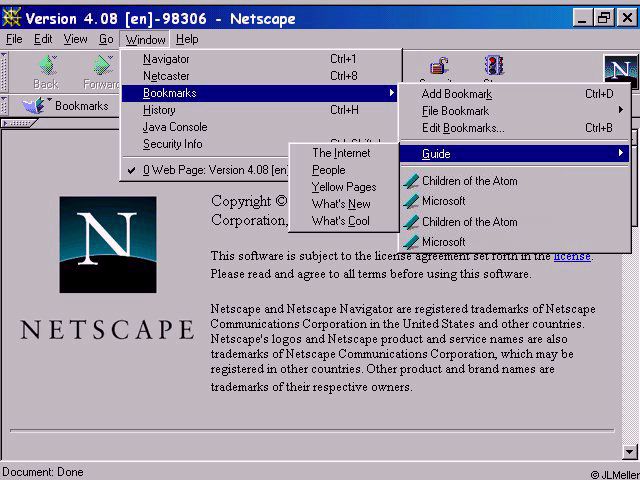Click the second Microsoft bookmark icon

click(x=411, y=242)
